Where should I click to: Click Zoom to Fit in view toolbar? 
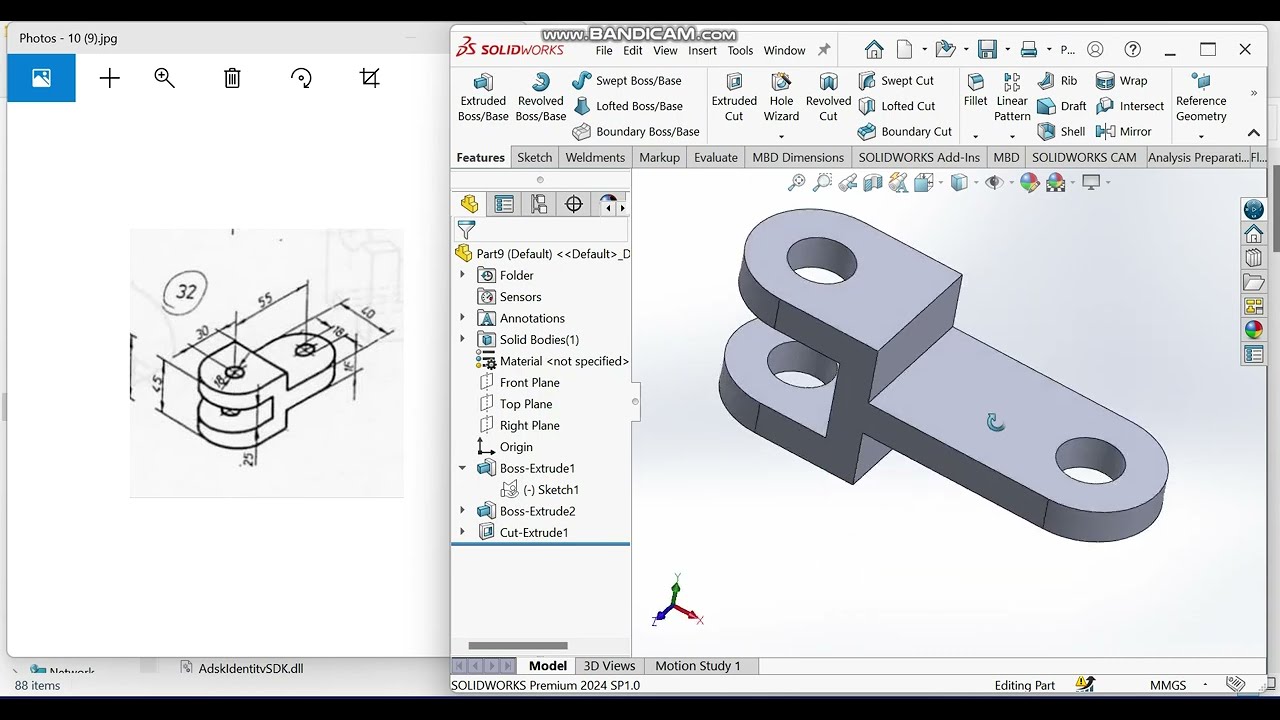tap(796, 182)
